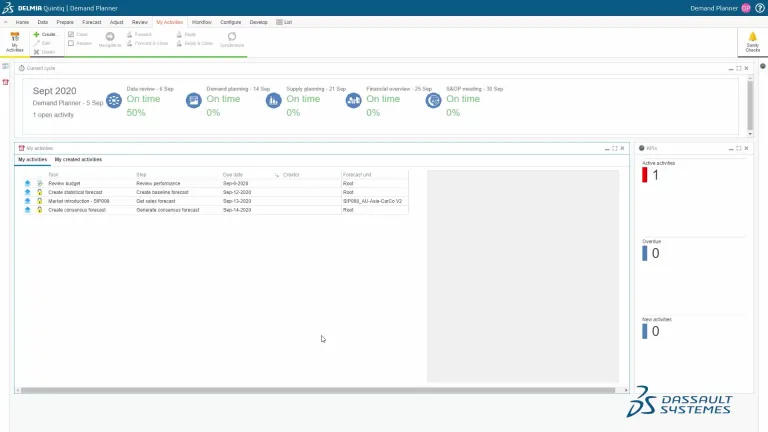This screenshot has width=768, height=432.
Task: Click scroll-down arrow of Current cycle panel
Action: [750, 134]
